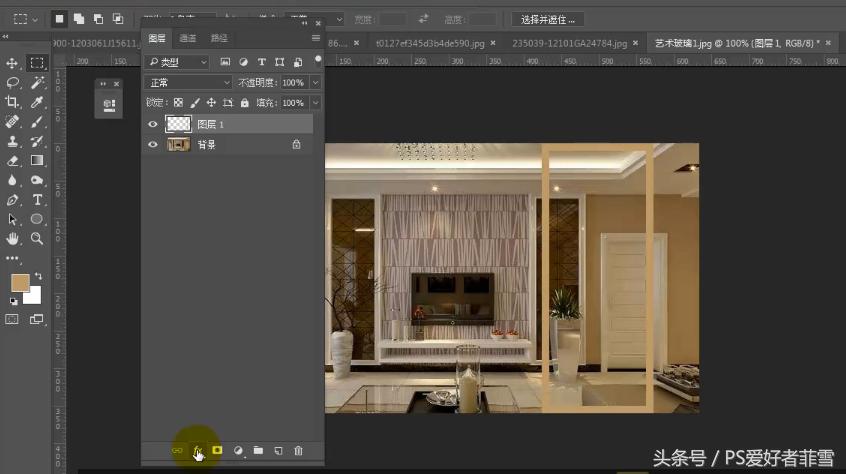846x474 pixels.
Task: Add a layer mask
Action: (217, 450)
